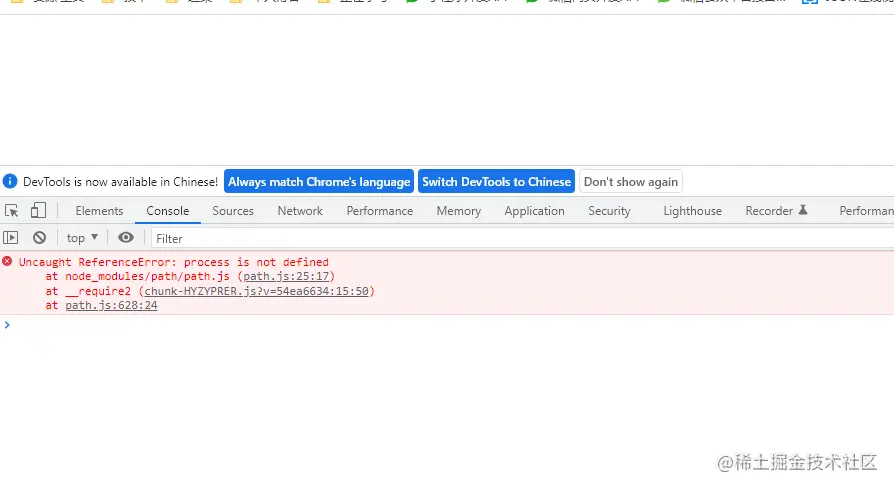Go to the Memory tab

tap(458, 211)
